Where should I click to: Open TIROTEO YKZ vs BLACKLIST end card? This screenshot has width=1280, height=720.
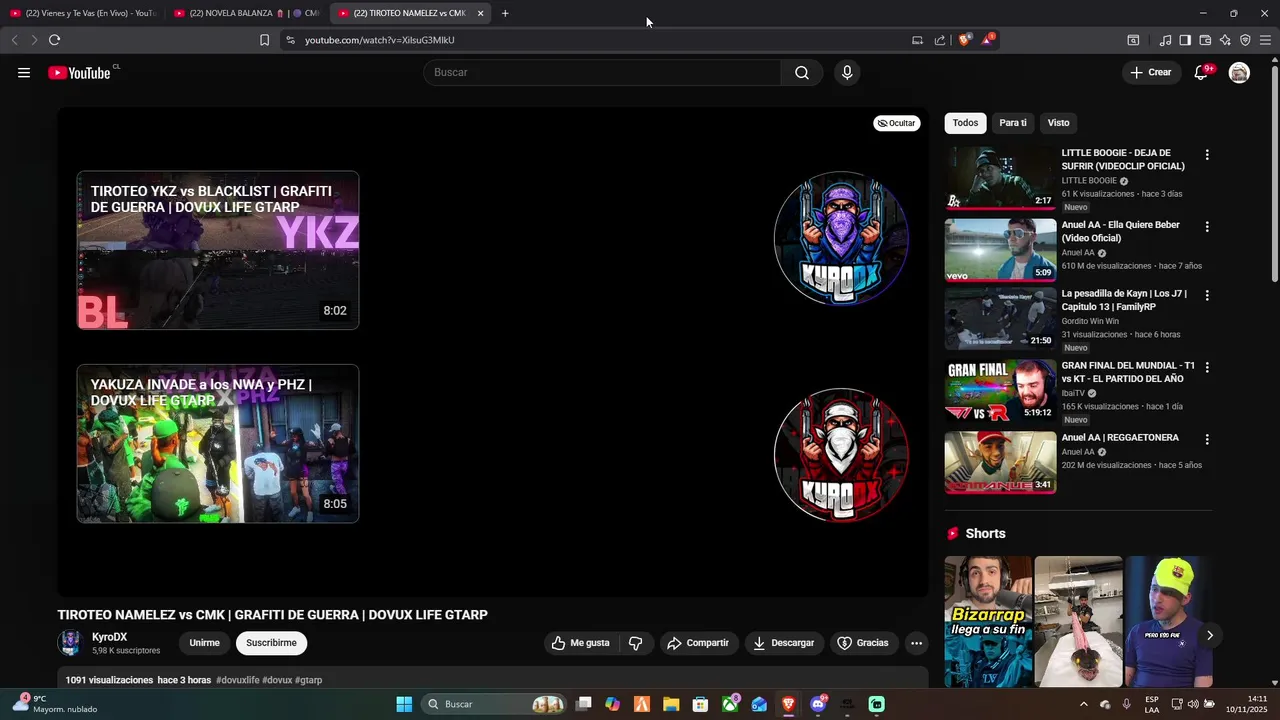pyautogui.click(x=218, y=250)
